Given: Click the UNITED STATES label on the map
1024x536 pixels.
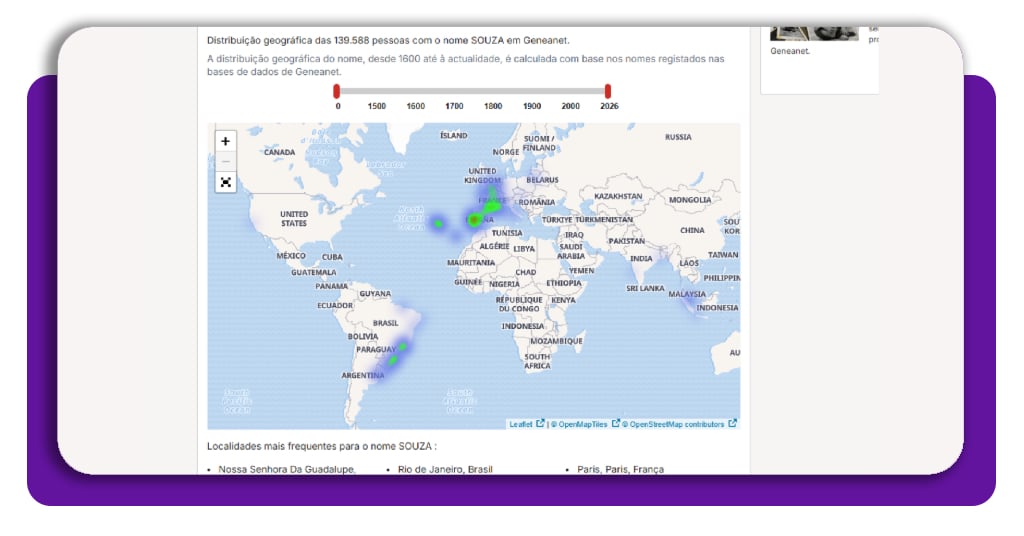Looking at the screenshot, I should pos(294,219).
